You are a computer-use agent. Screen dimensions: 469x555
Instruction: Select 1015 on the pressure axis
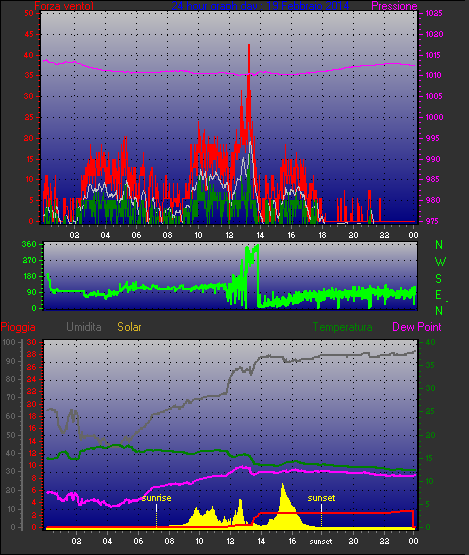pyautogui.click(x=434, y=55)
